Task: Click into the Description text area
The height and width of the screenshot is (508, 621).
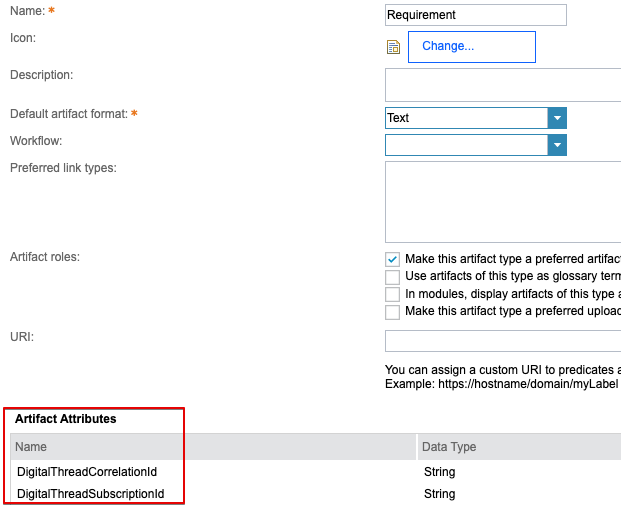Action: [x=502, y=84]
